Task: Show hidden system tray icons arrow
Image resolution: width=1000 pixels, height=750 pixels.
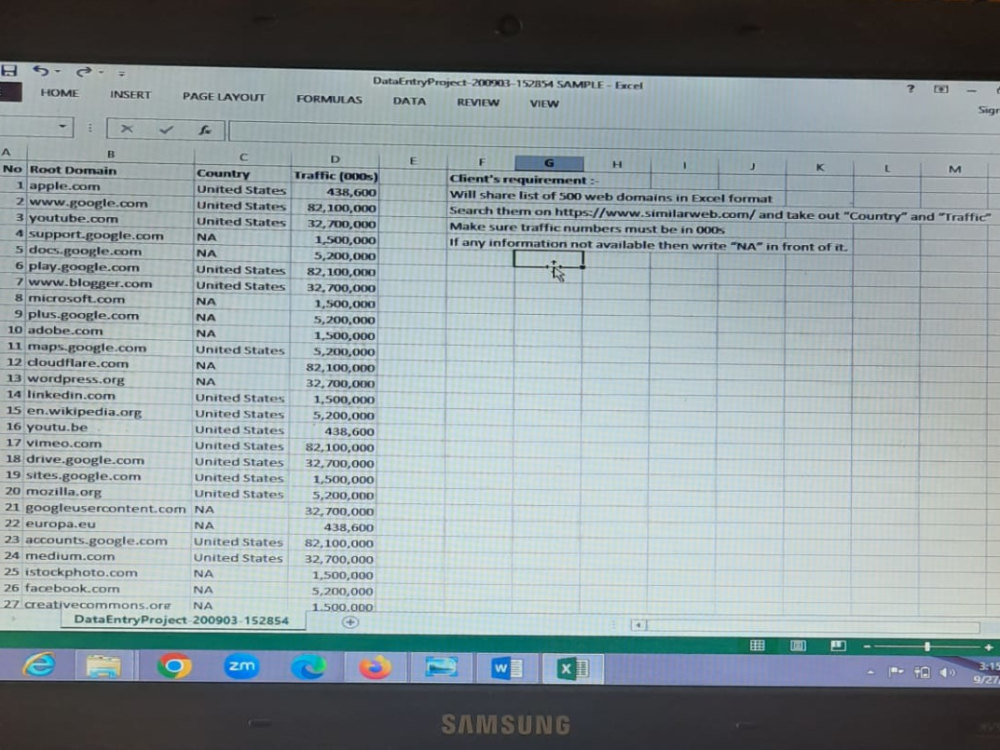Action: pos(871,672)
